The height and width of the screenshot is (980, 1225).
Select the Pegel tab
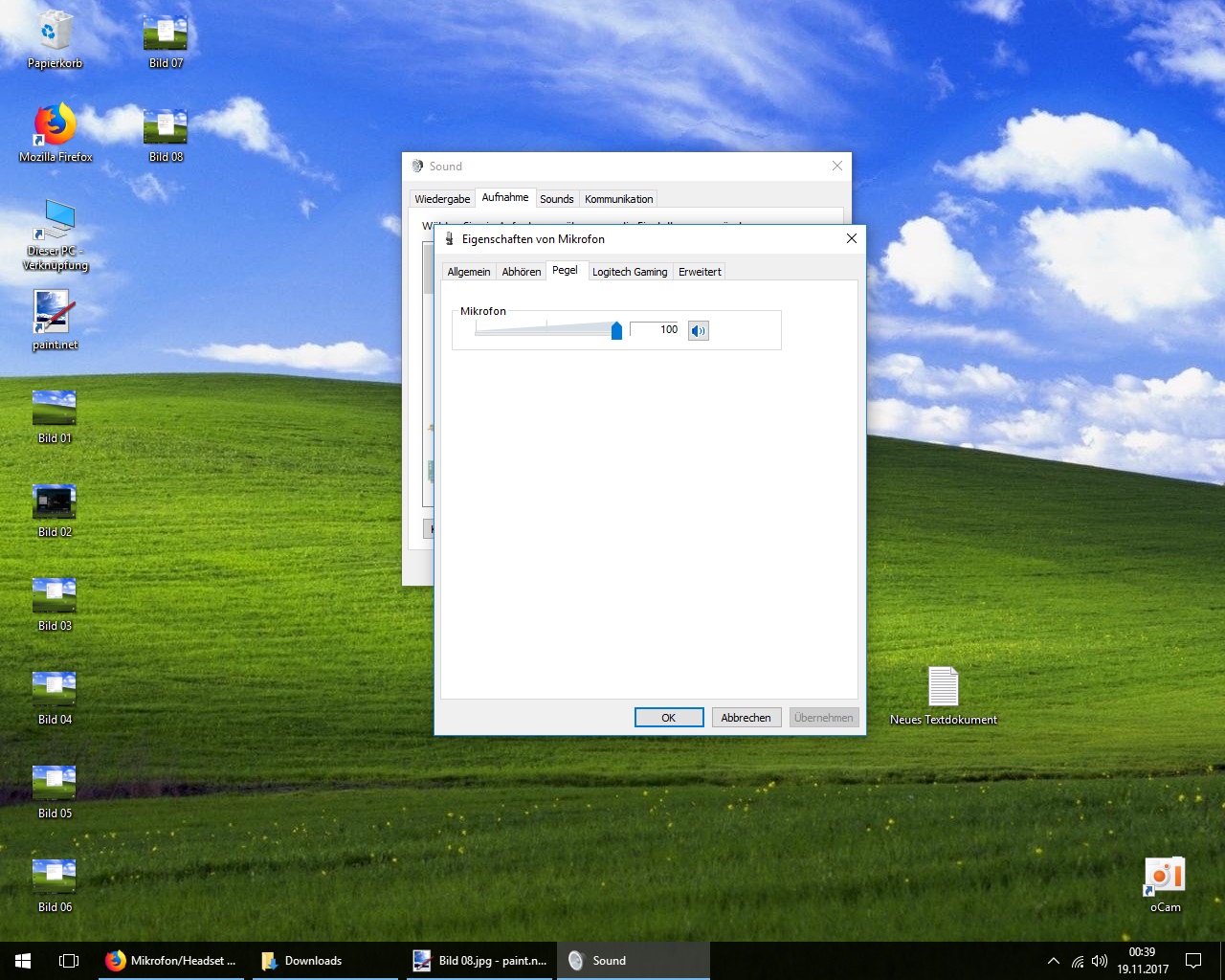[565, 270]
